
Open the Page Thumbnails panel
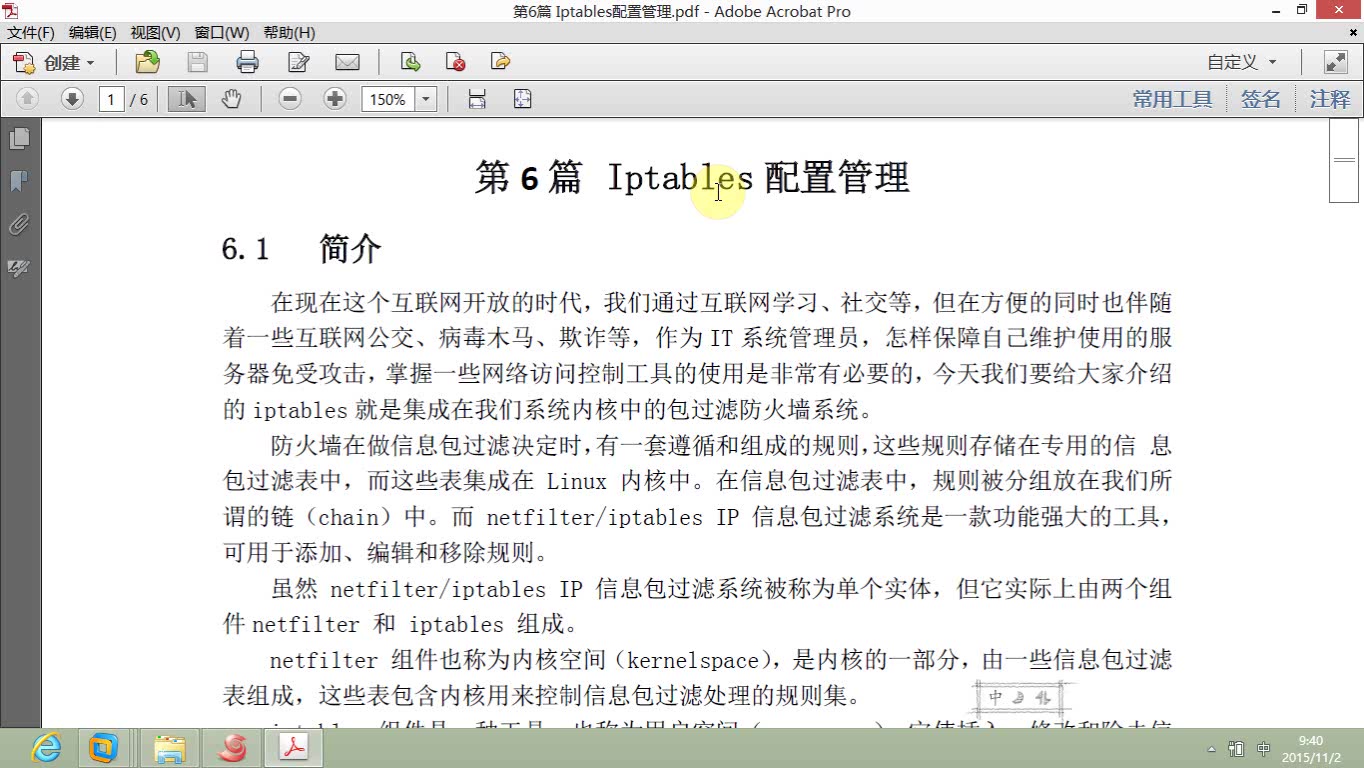pyautogui.click(x=18, y=139)
